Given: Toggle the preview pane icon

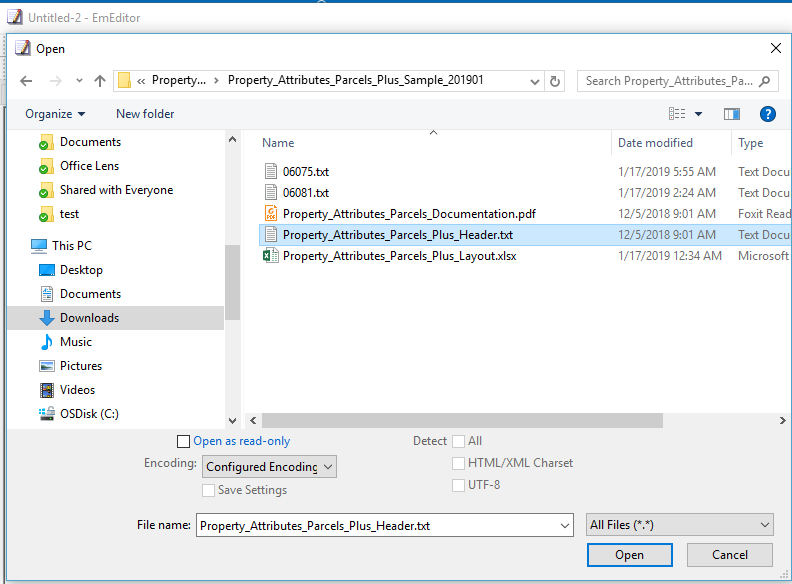Looking at the screenshot, I should tap(732, 114).
